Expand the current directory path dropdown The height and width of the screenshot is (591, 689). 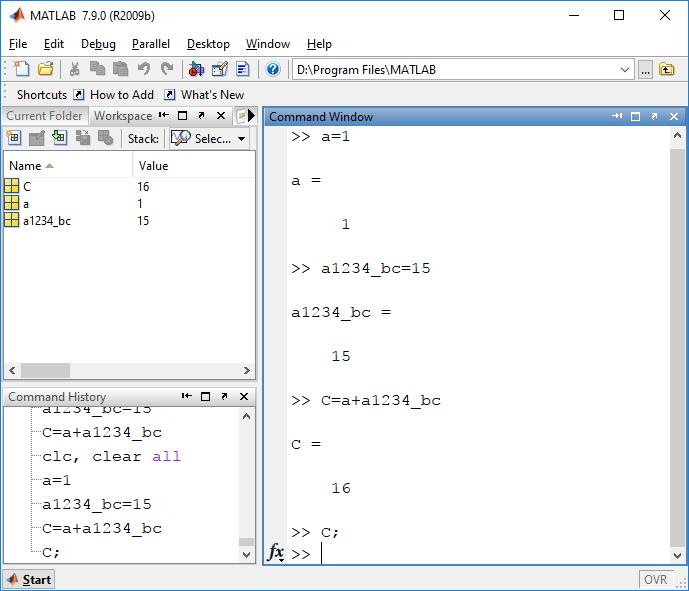(x=624, y=70)
